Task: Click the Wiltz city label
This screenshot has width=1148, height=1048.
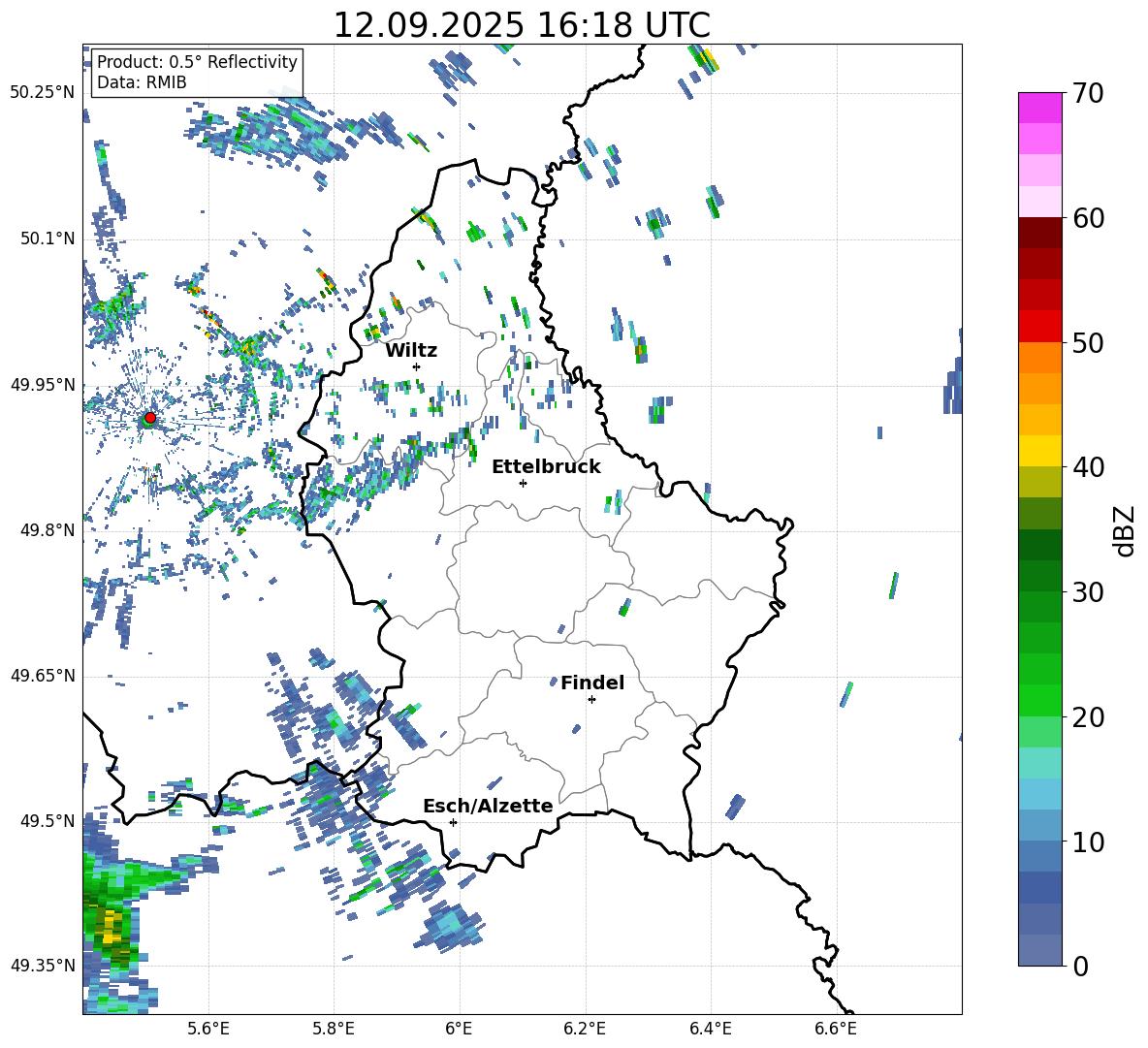Action: 411,351
